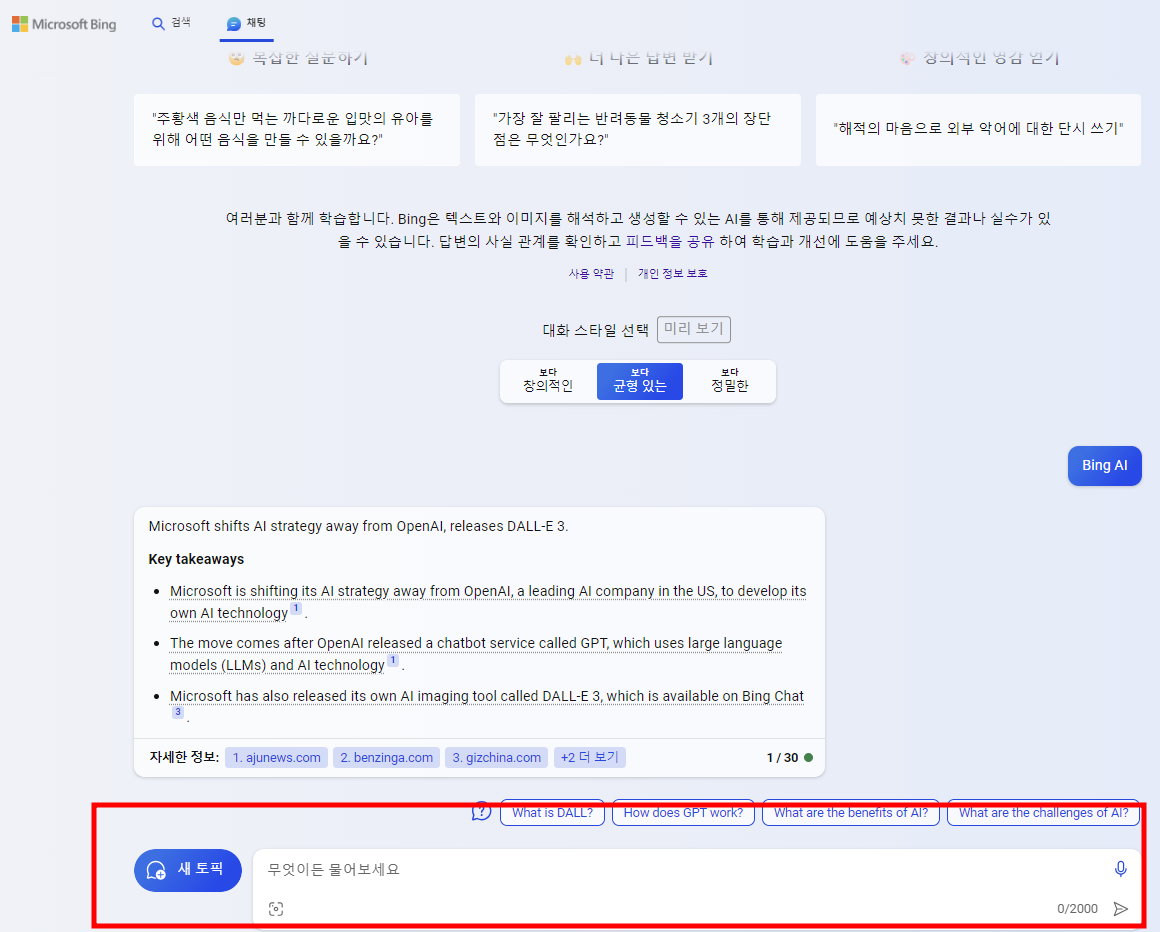
Task: Click citation 1 after 'AI technology' LLMs line
Action: click(393, 661)
